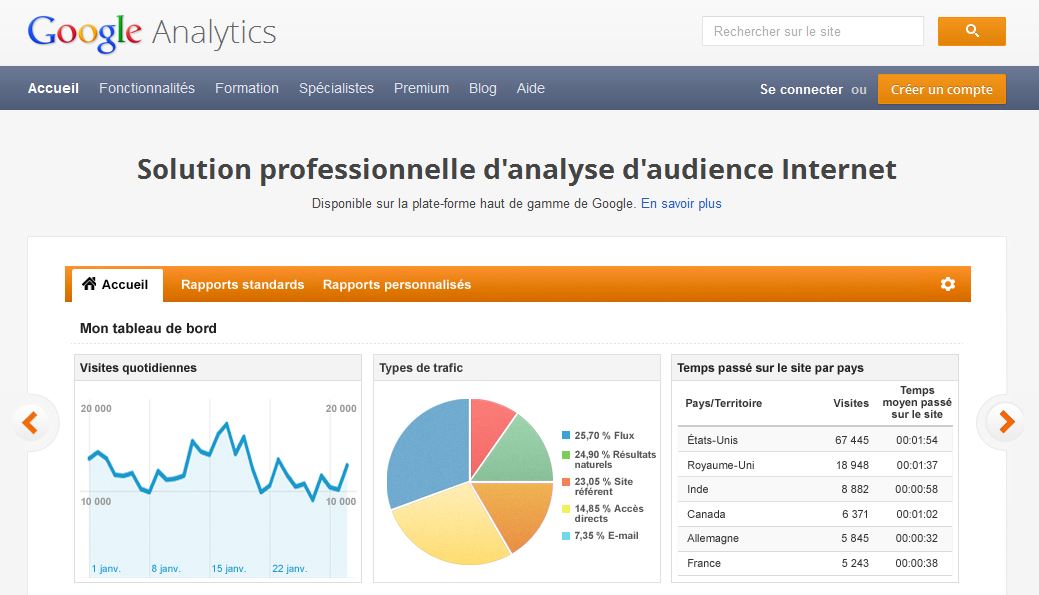Image resolution: width=1039 pixels, height=595 pixels.
Task: Click Temps passé sur le site par pays title
Action: [770, 368]
